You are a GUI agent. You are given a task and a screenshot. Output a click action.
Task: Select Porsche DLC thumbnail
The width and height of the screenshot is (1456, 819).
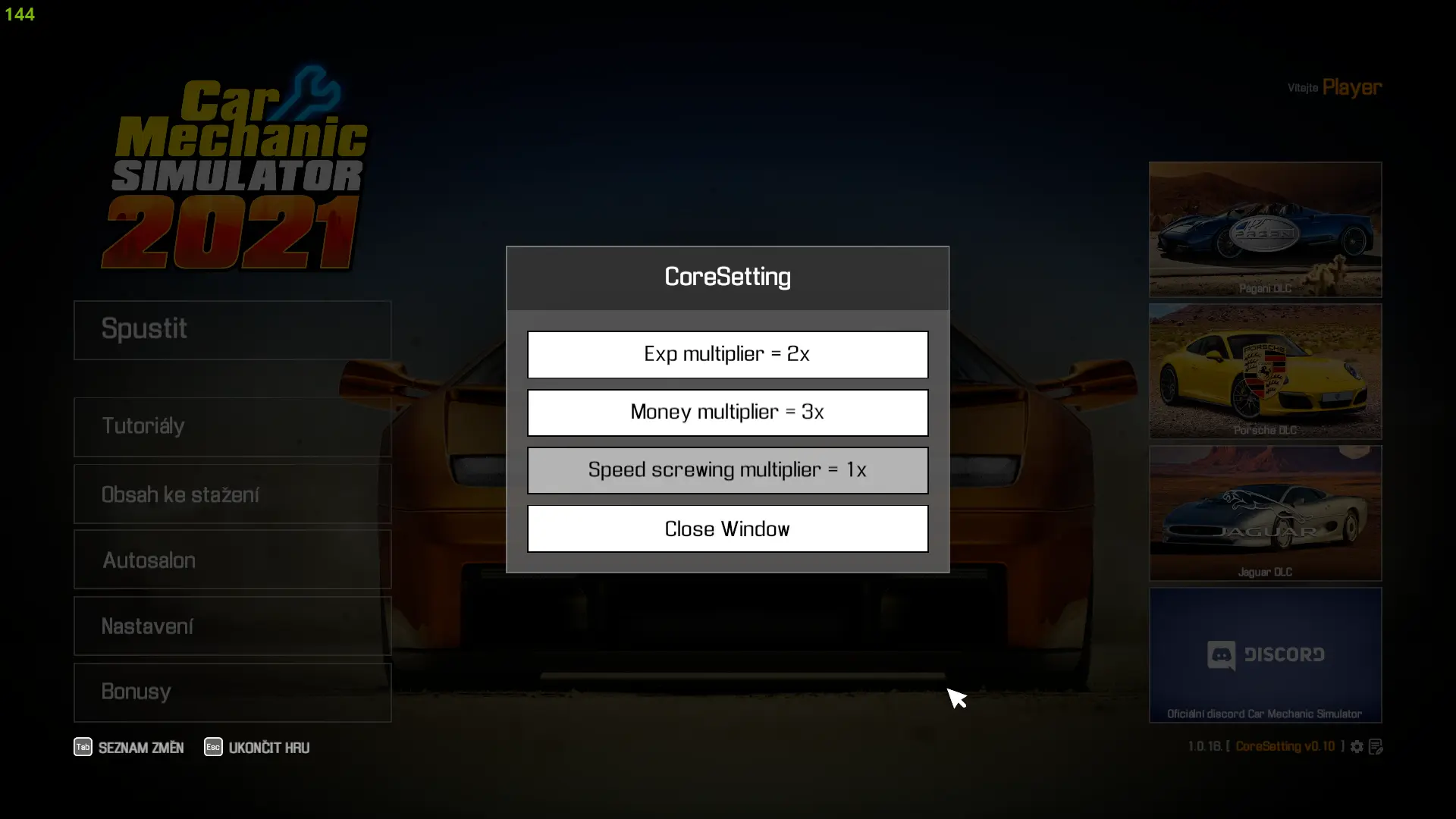pos(1265,370)
